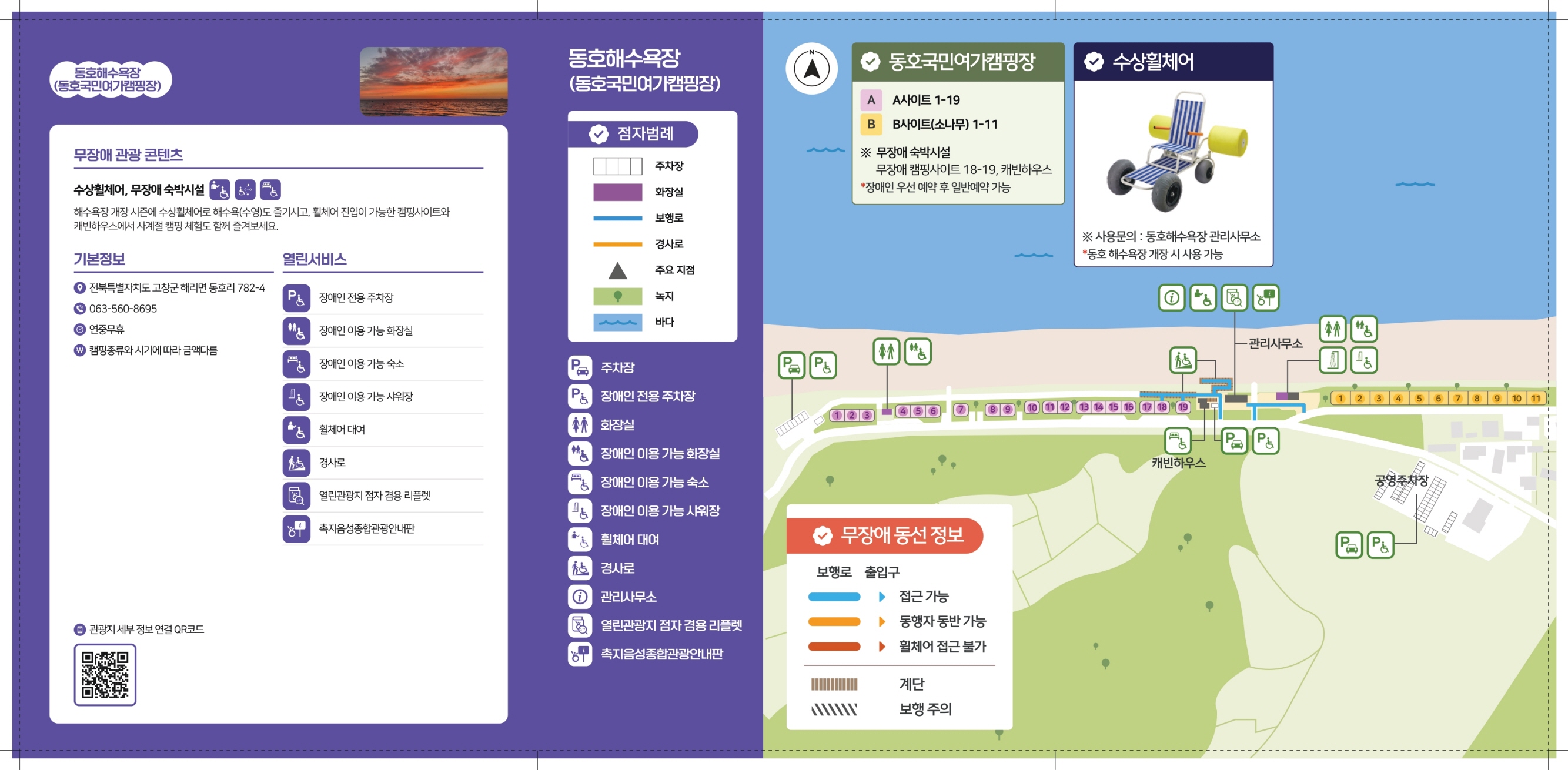The image size is (1568, 770).
Task: Click the 기본정보 heading
Action: point(99,259)
